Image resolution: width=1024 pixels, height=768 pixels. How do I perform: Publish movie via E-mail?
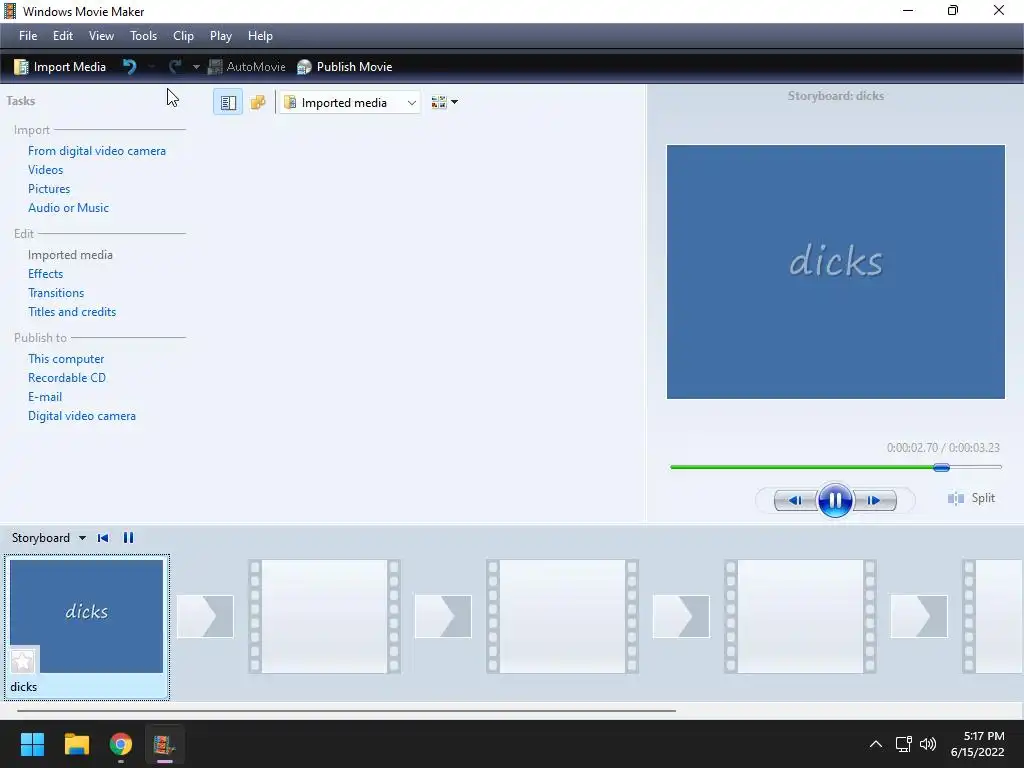(45, 396)
